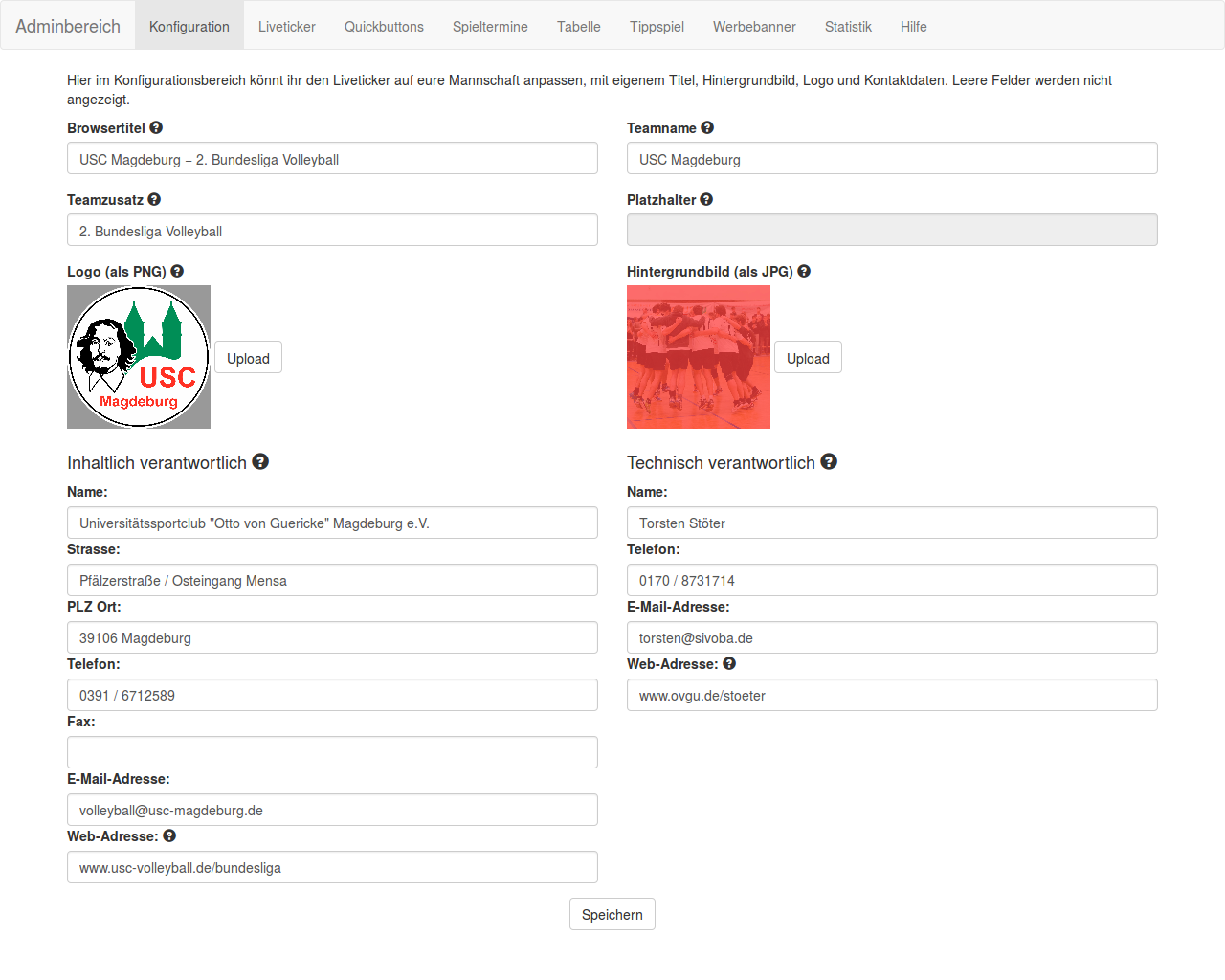Click Upload button for the background image

(808, 358)
